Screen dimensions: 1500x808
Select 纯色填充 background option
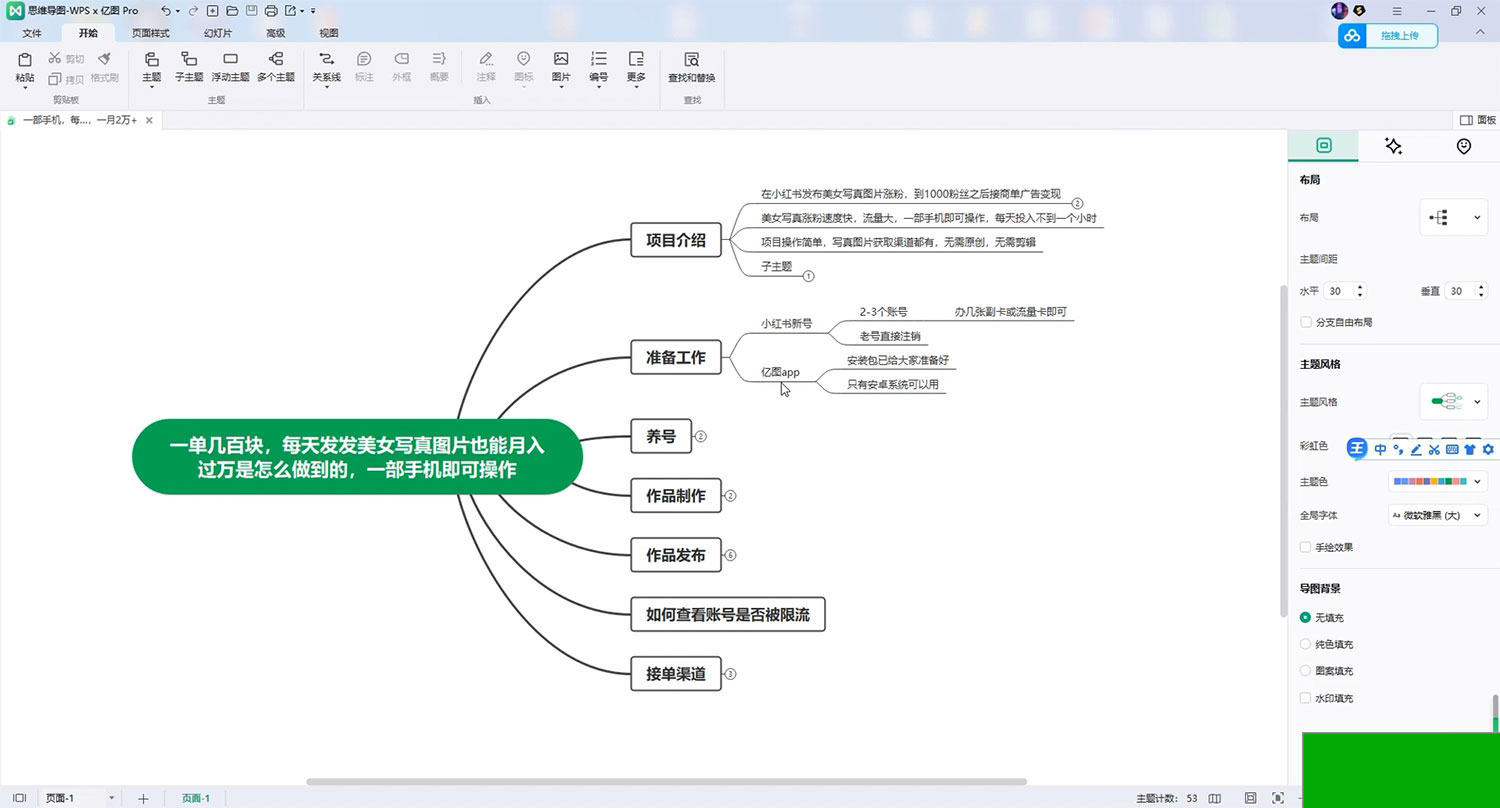click(1305, 644)
